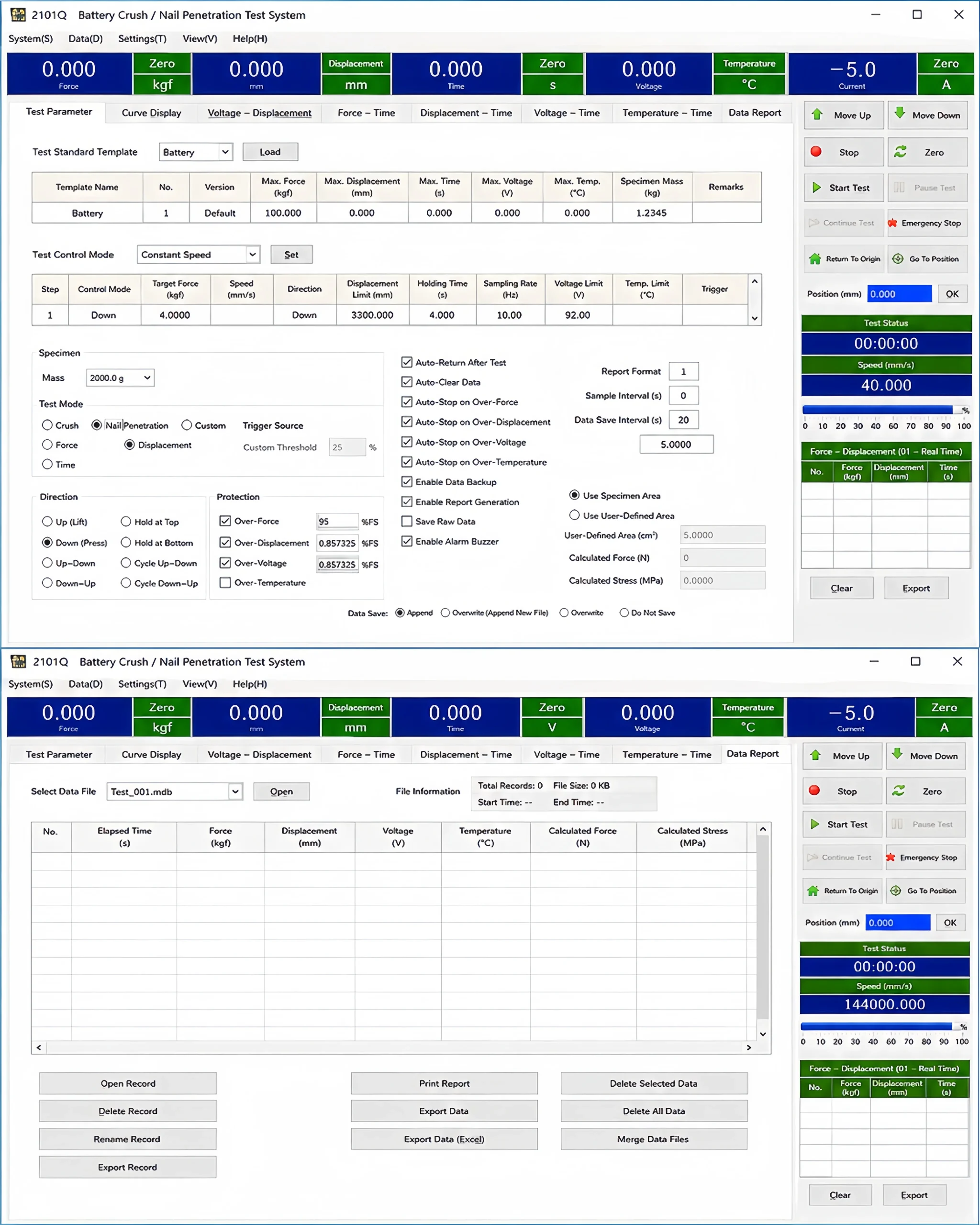Open Data(D) menu in bottom window
This screenshot has height=1225, width=980.
click(85, 684)
